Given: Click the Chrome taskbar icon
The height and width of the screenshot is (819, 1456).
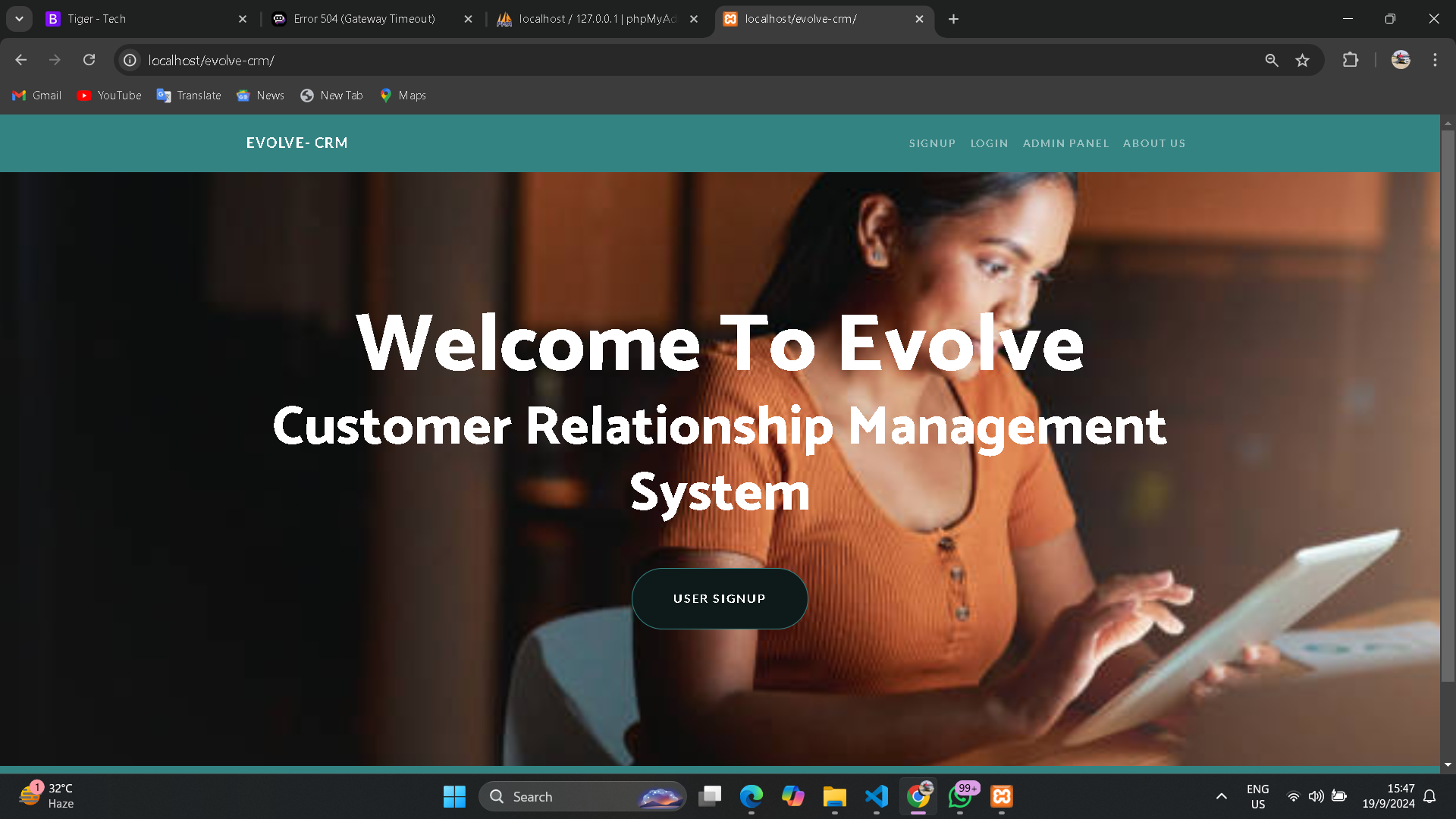Looking at the screenshot, I should click(918, 796).
